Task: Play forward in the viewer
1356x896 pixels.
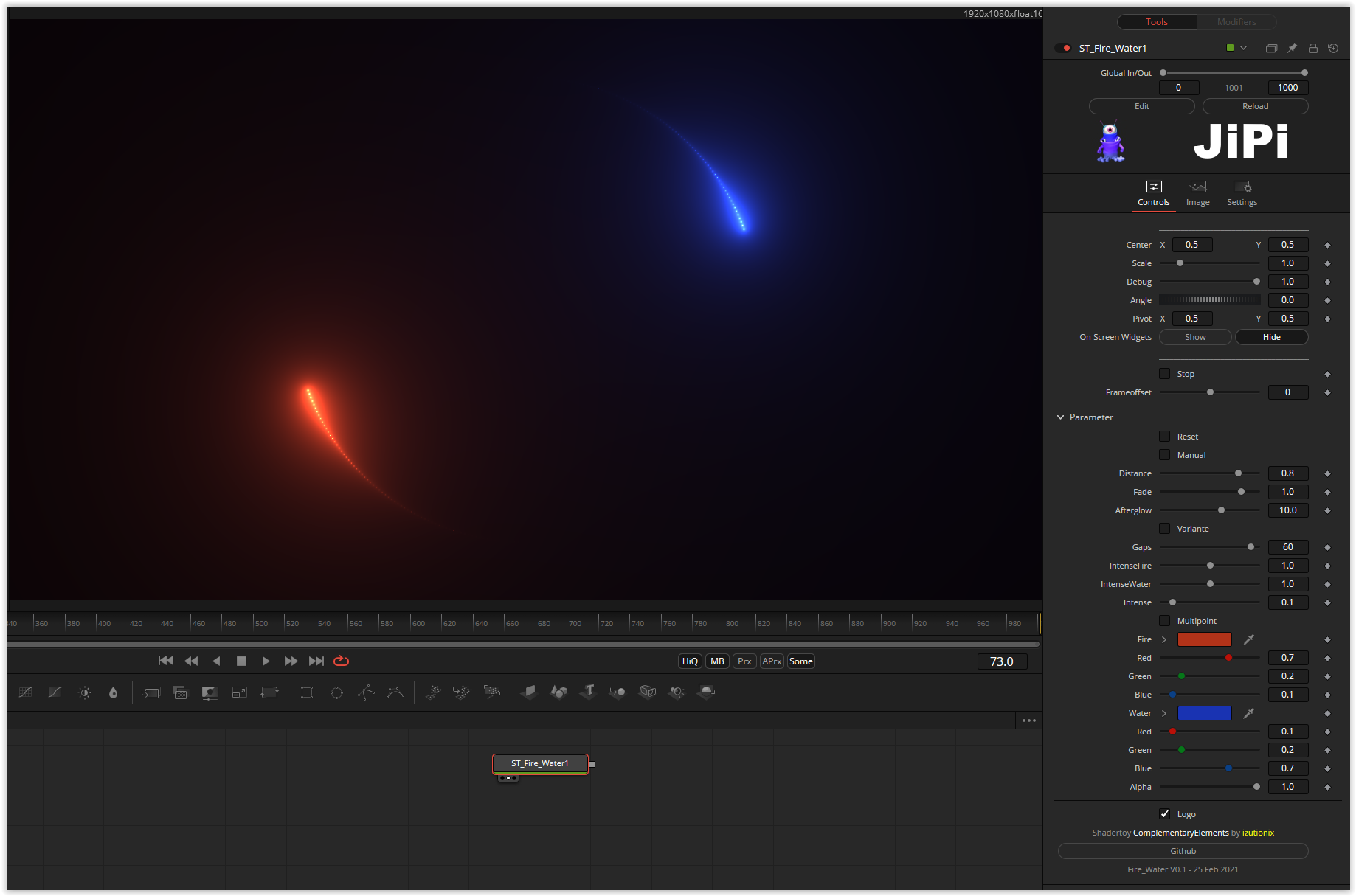Action: (266, 661)
